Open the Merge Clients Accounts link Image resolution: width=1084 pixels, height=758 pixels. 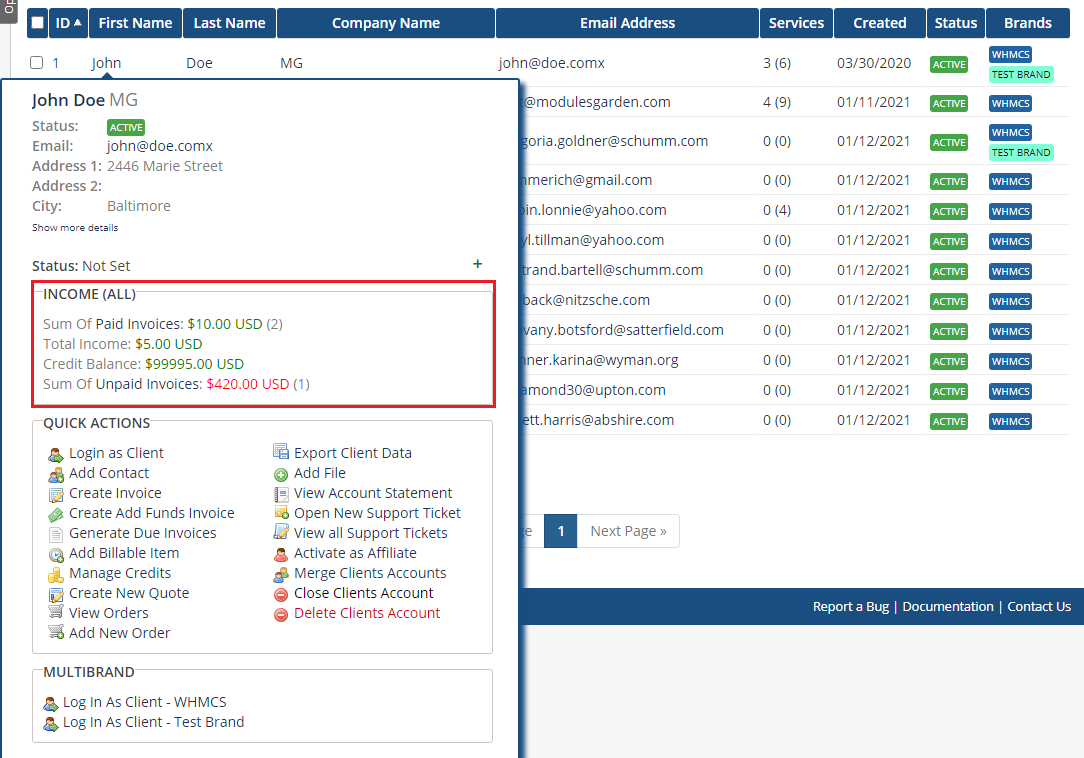tap(370, 573)
